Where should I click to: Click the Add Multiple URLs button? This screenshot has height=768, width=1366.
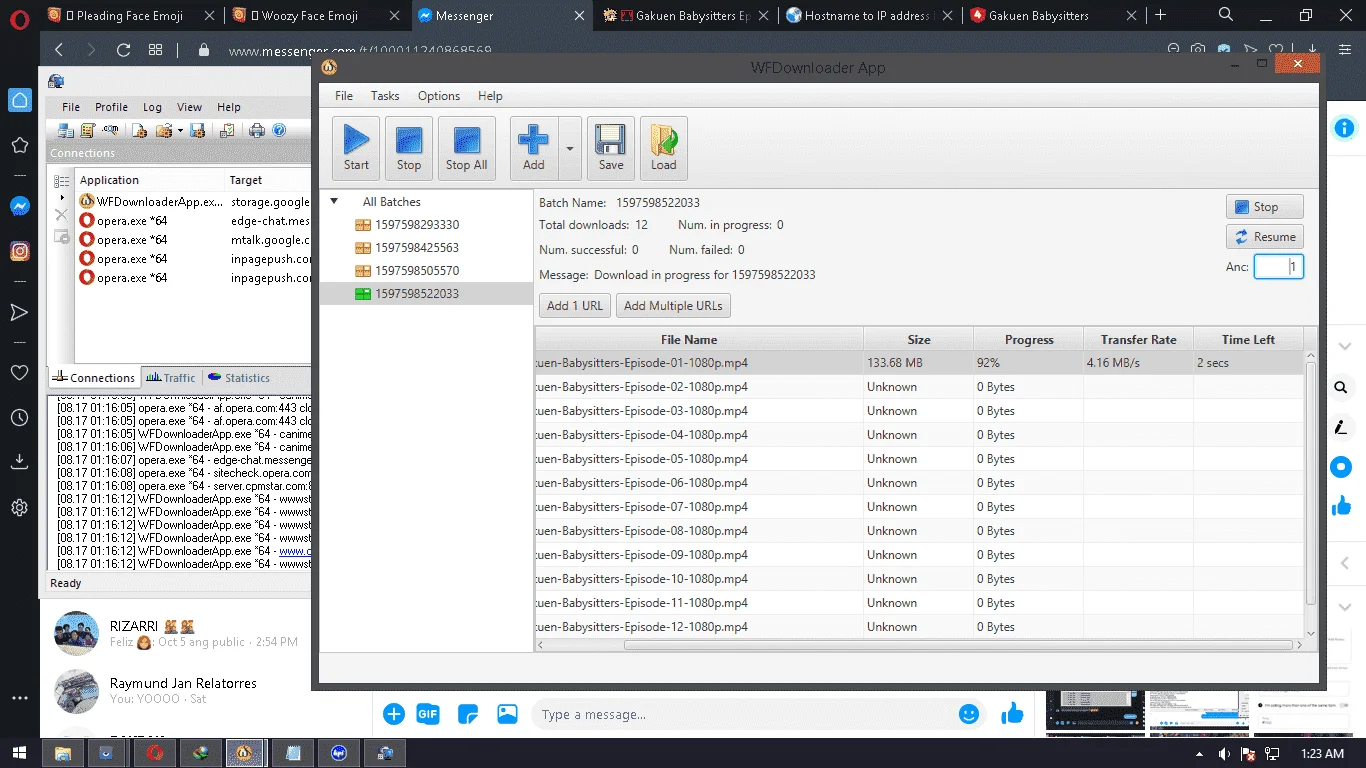pos(673,306)
